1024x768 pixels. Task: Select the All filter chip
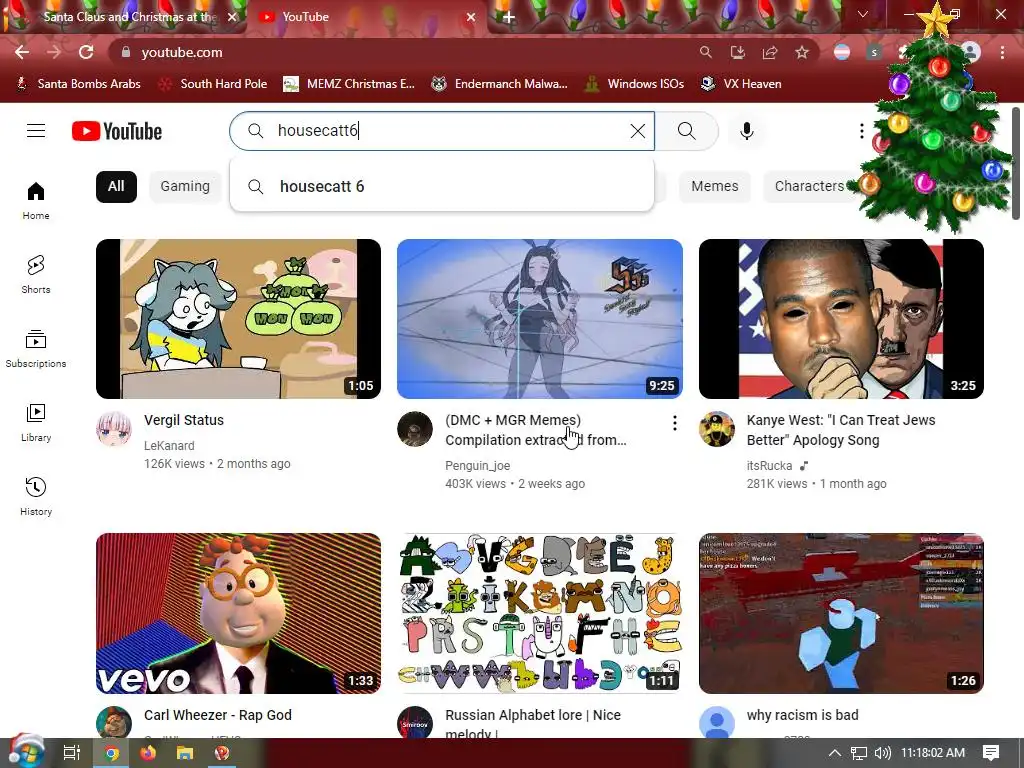(116, 187)
